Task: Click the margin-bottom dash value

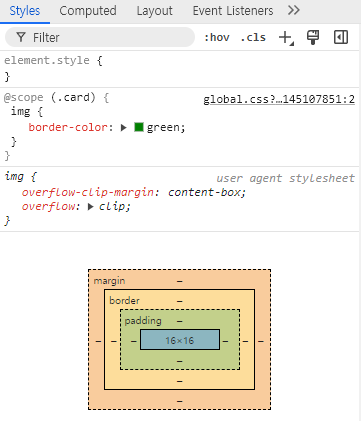Action: tap(180, 401)
